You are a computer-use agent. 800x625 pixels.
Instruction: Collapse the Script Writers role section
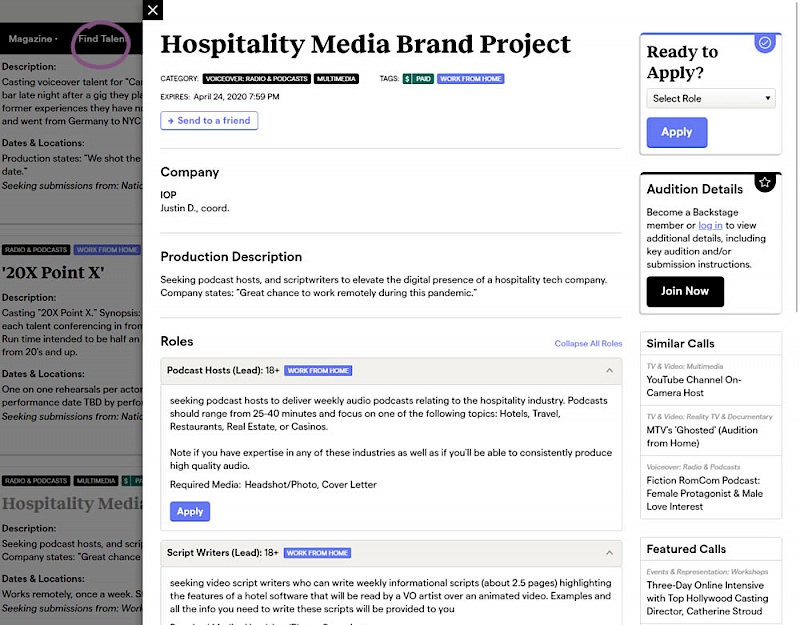(610, 553)
